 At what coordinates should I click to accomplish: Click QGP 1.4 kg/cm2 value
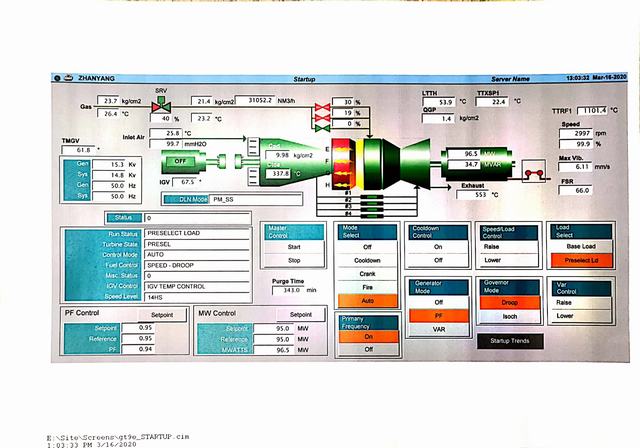(x=439, y=118)
